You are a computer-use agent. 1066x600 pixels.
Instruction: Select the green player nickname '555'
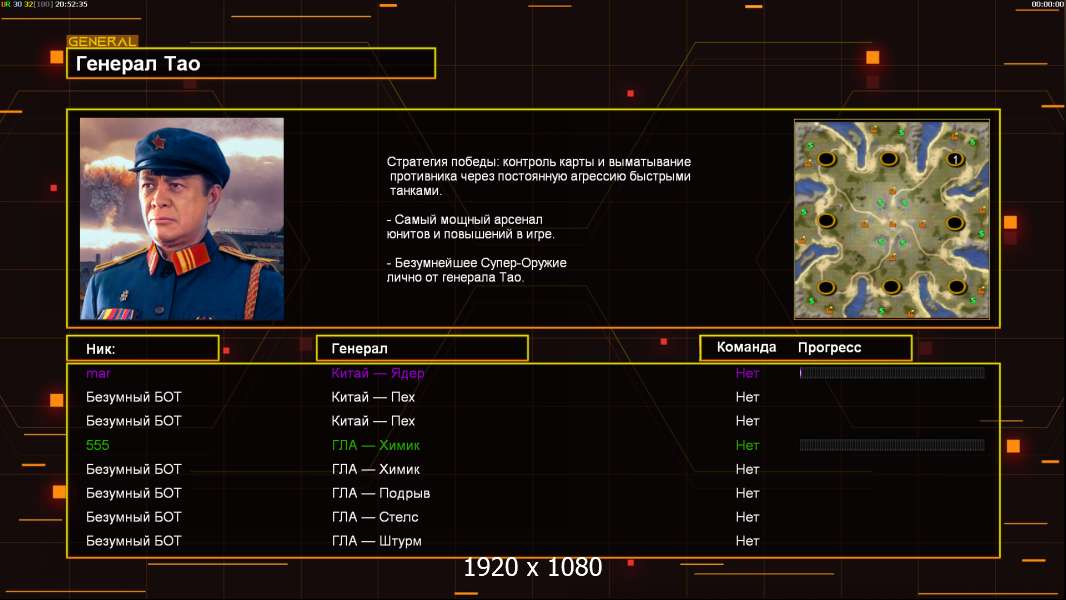[x=97, y=445]
